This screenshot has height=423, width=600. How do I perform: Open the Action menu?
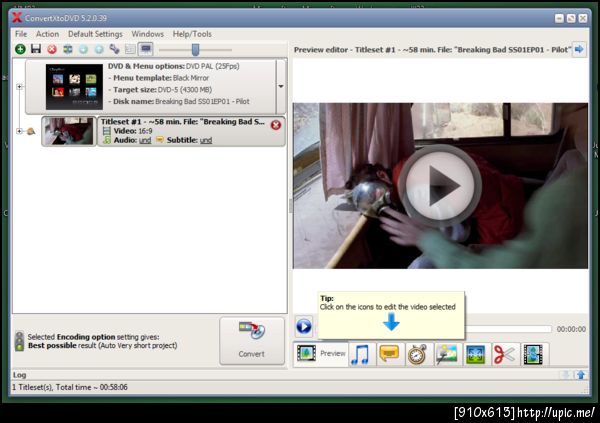pos(47,34)
